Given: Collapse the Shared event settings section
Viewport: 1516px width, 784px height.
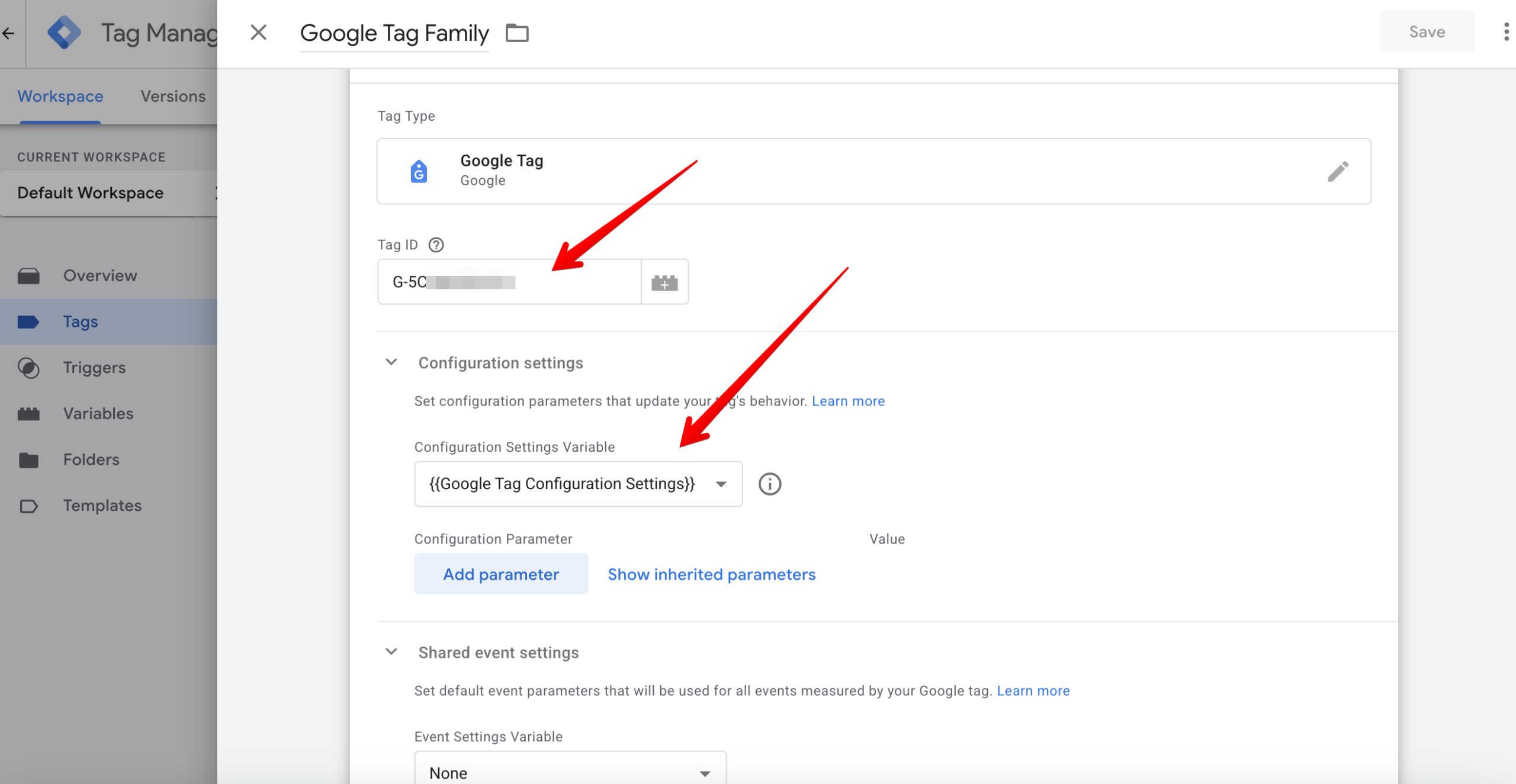Looking at the screenshot, I should click(x=391, y=651).
